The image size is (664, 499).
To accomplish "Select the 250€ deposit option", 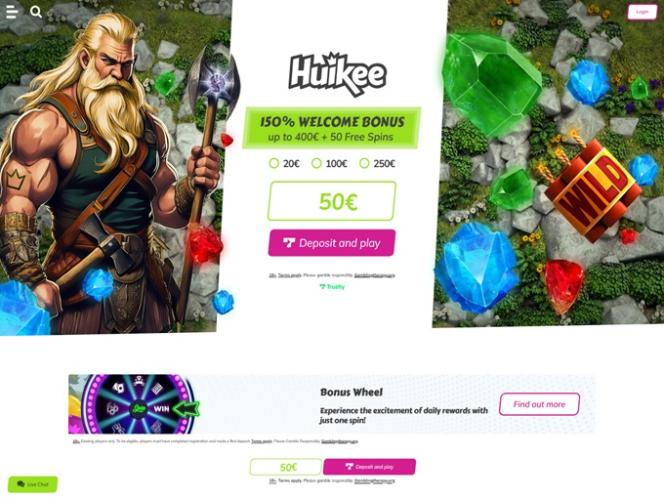I will click(x=377, y=164).
